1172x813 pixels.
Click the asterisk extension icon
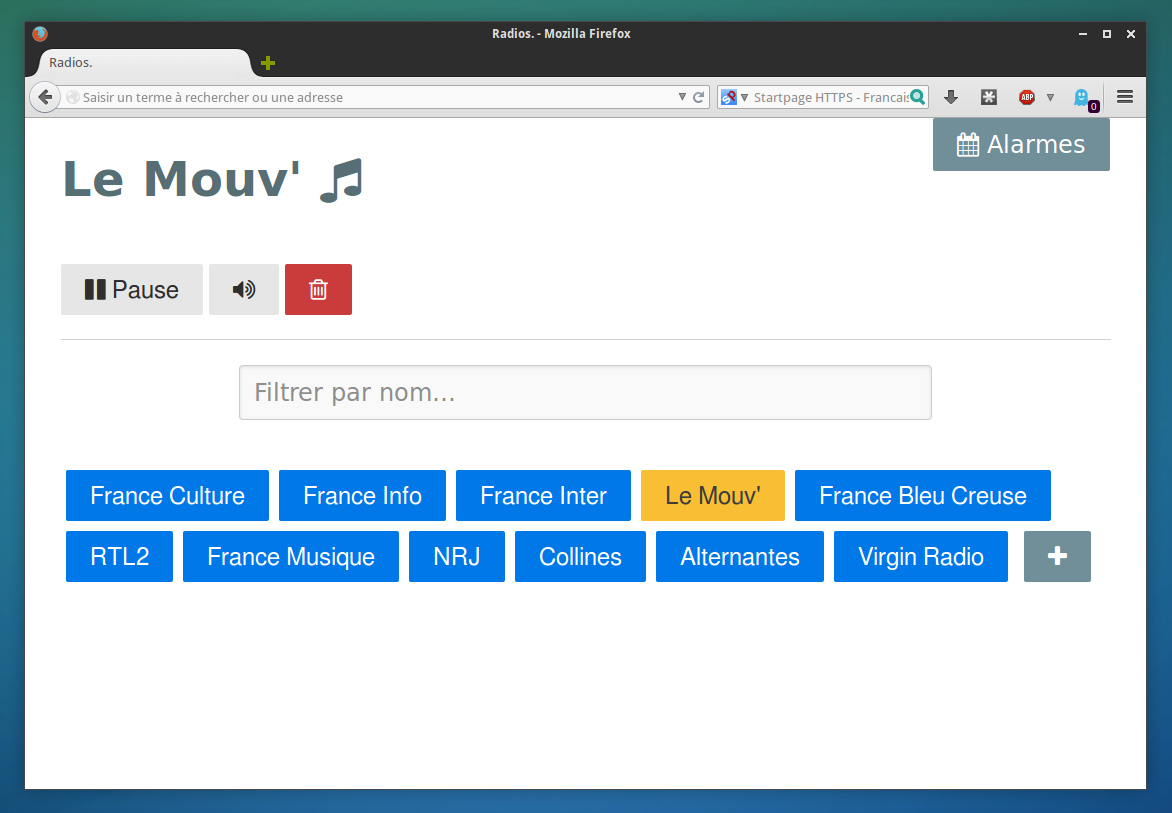pyautogui.click(x=989, y=97)
